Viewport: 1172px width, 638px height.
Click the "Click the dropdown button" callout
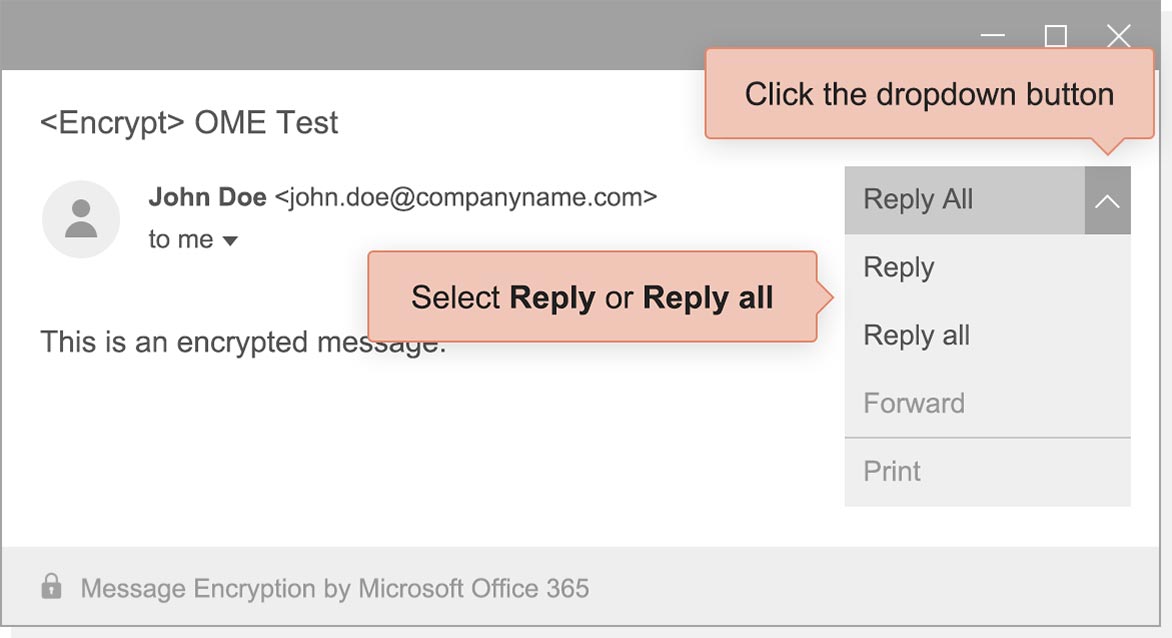tap(929, 95)
